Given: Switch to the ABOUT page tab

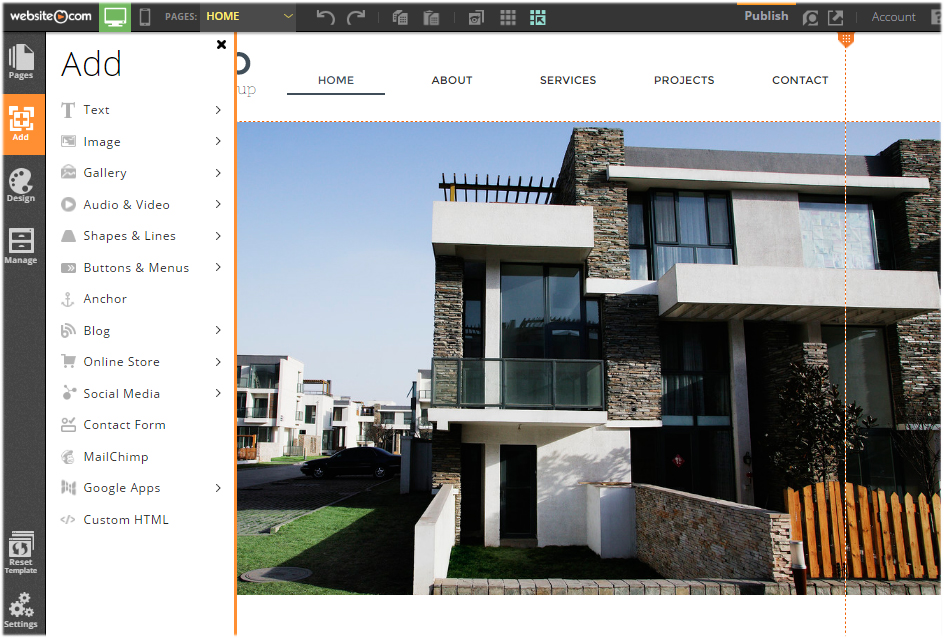Looking at the screenshot, I should pyautogui.click(x=452, y=80).
